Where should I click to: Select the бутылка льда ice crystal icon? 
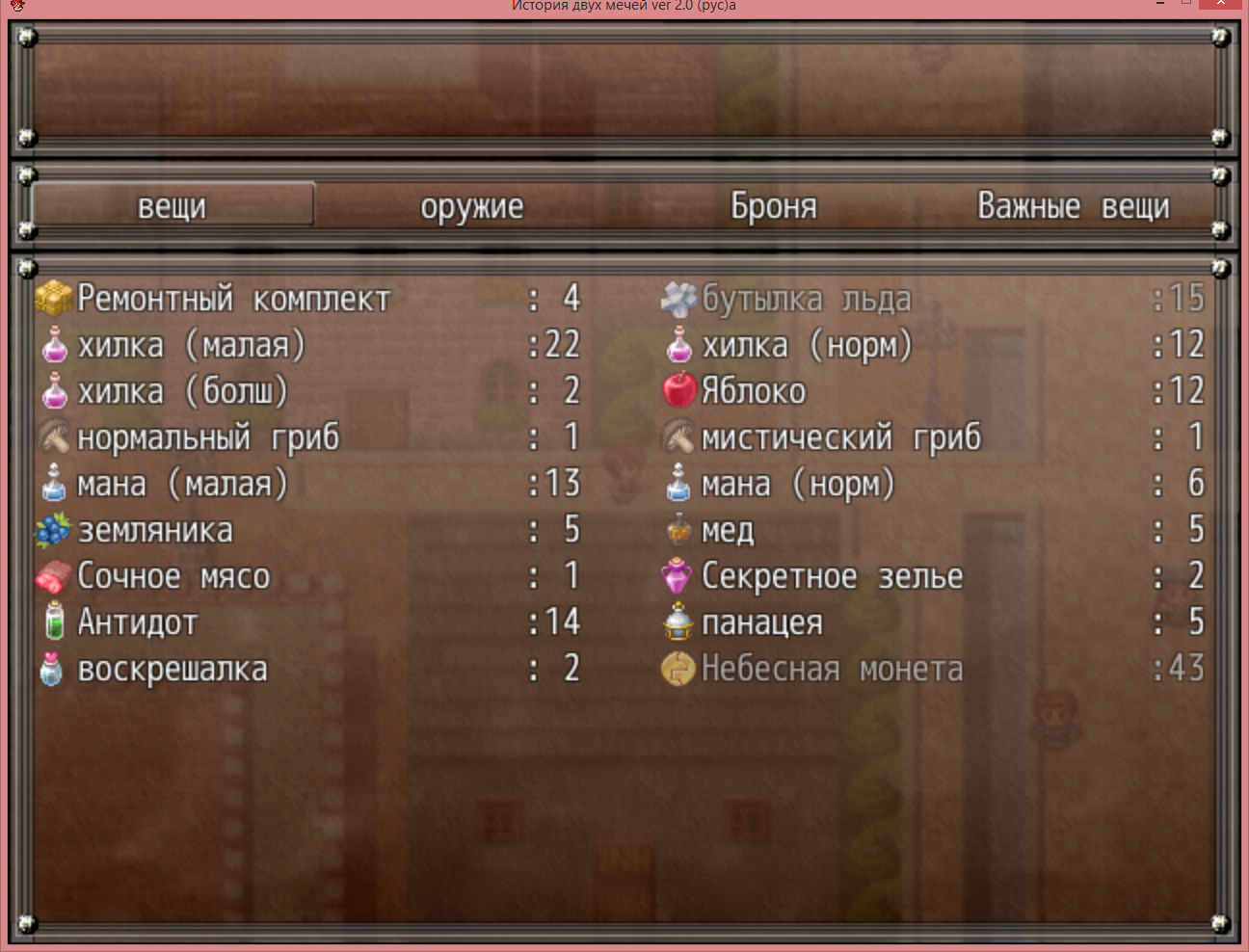[678, 299]
